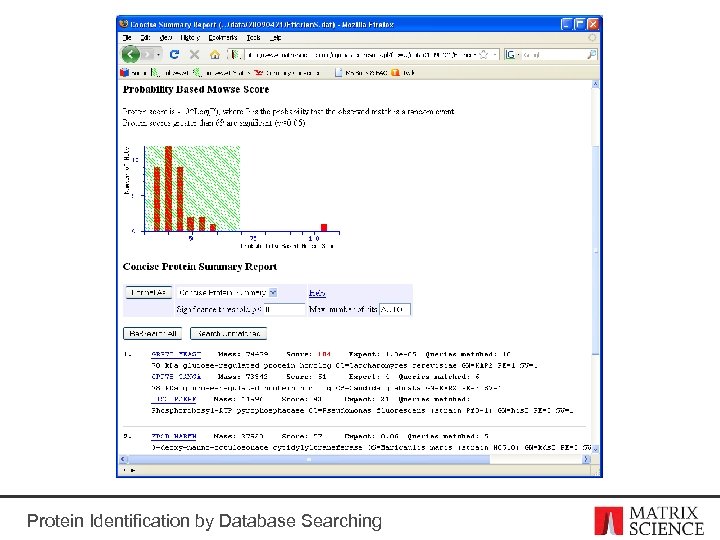Viewport: 720px width, 540px height.
Task: Open the accession link with Mass 73942
Action: coord(176,377)
